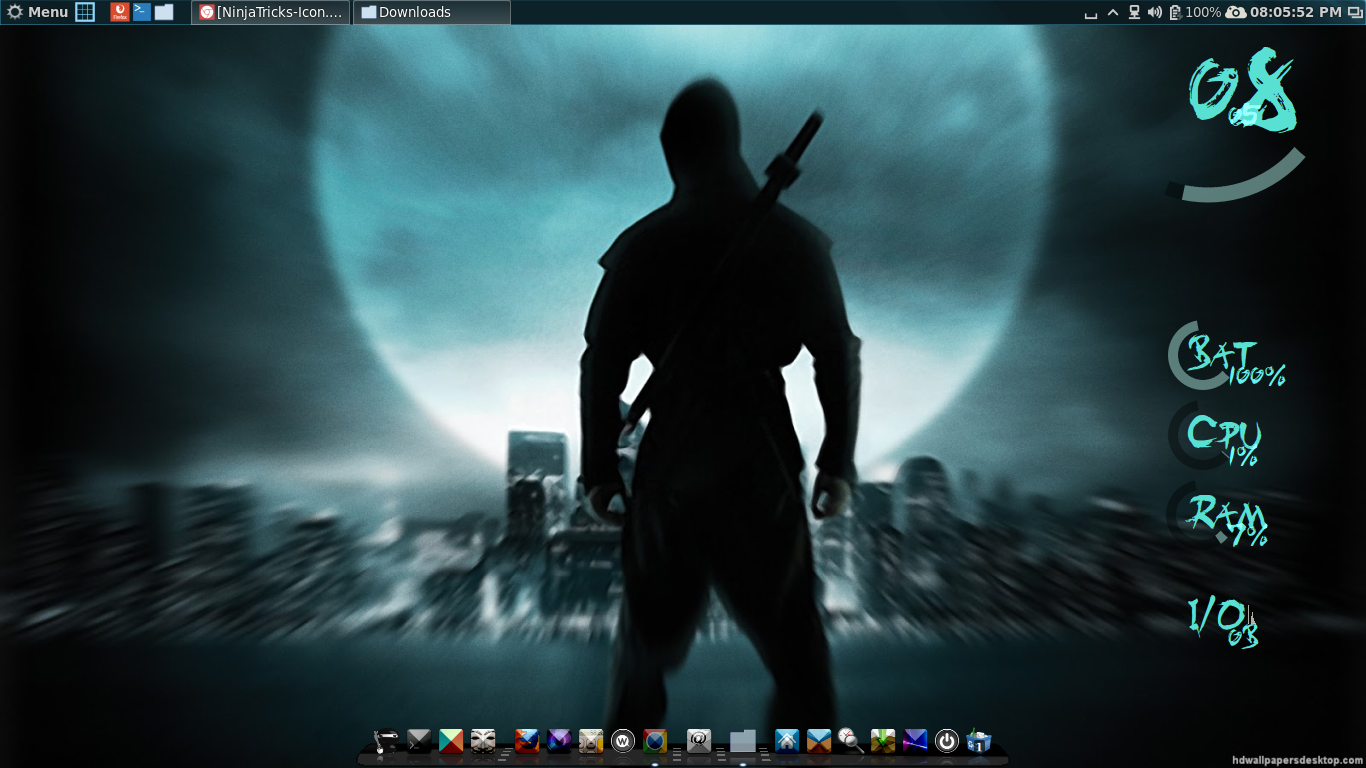Open the blue-orange envelope icon in the dock
Viewport: 1366px width, 768px height.
(x=819, y=741)
